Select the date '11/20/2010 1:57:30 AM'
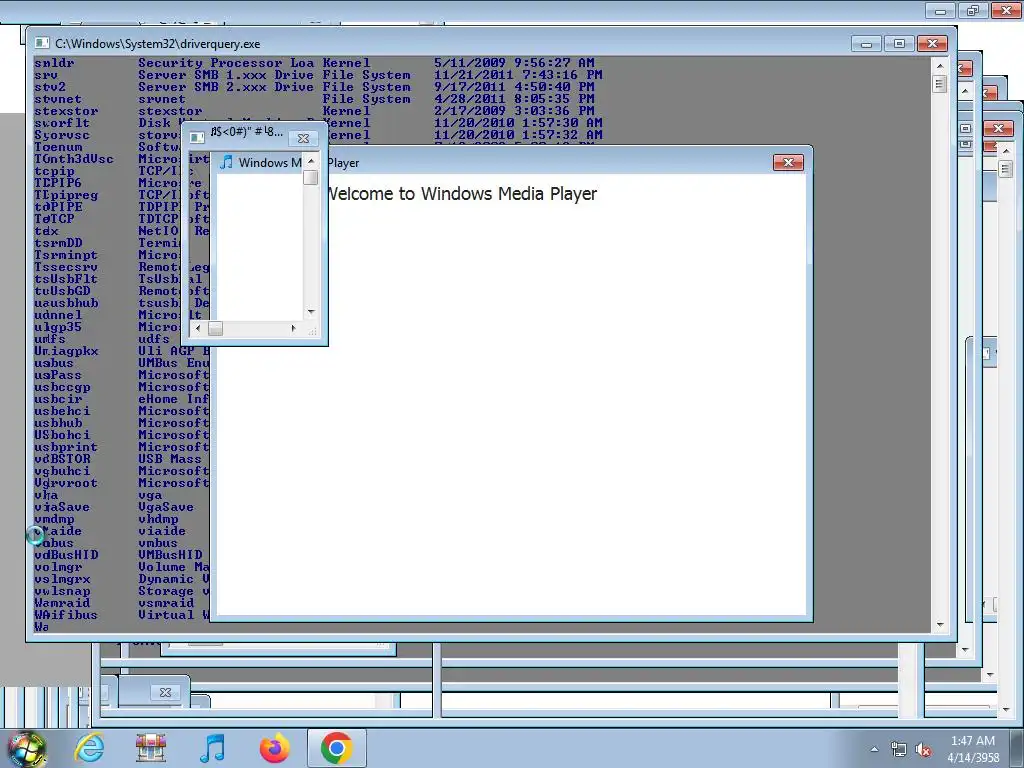This screenshot has height=768, width=1024. click(x=519, y=123)
